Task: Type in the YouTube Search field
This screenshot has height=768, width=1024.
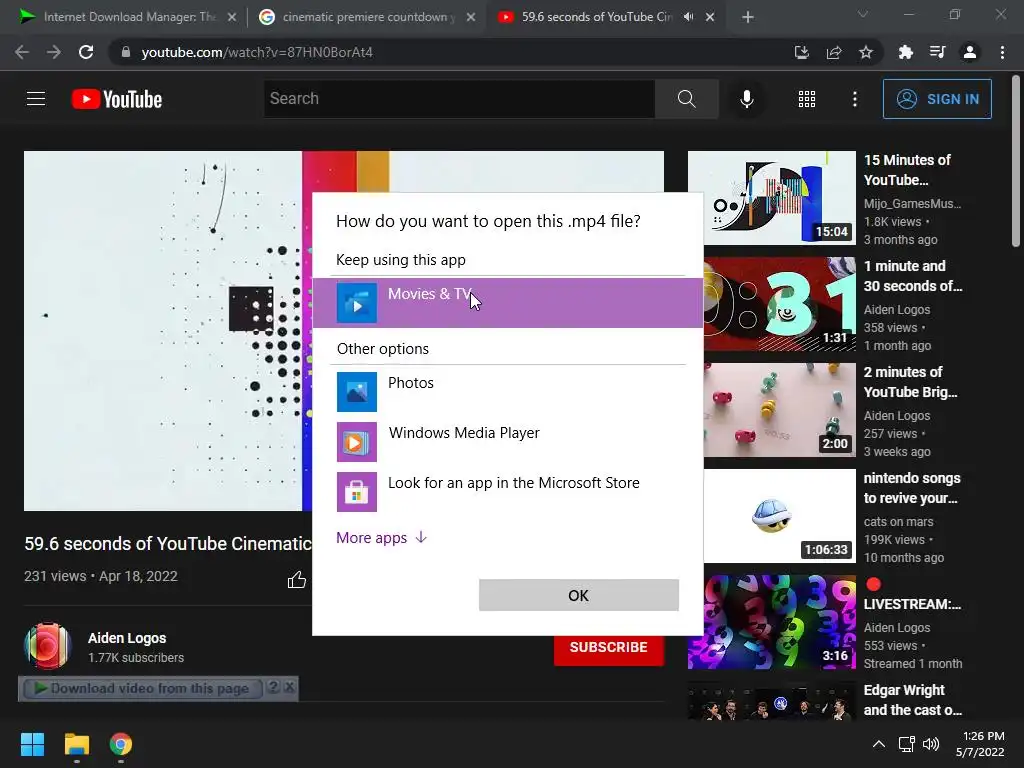Action: click(459, 99)
